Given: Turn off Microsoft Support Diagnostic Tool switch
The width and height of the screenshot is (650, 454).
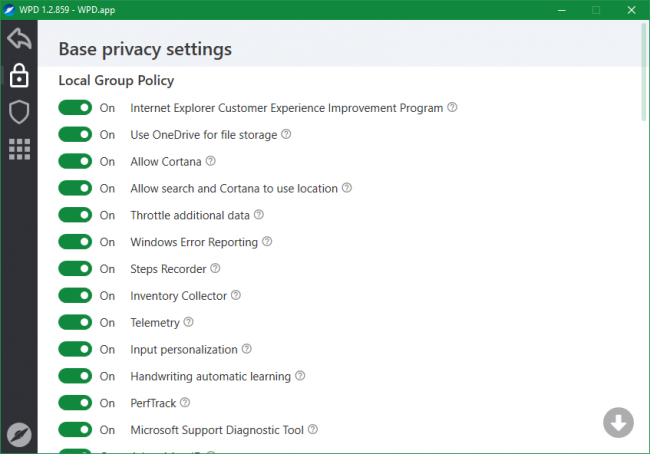Looking at the screenshot, I should click(75, 430).
